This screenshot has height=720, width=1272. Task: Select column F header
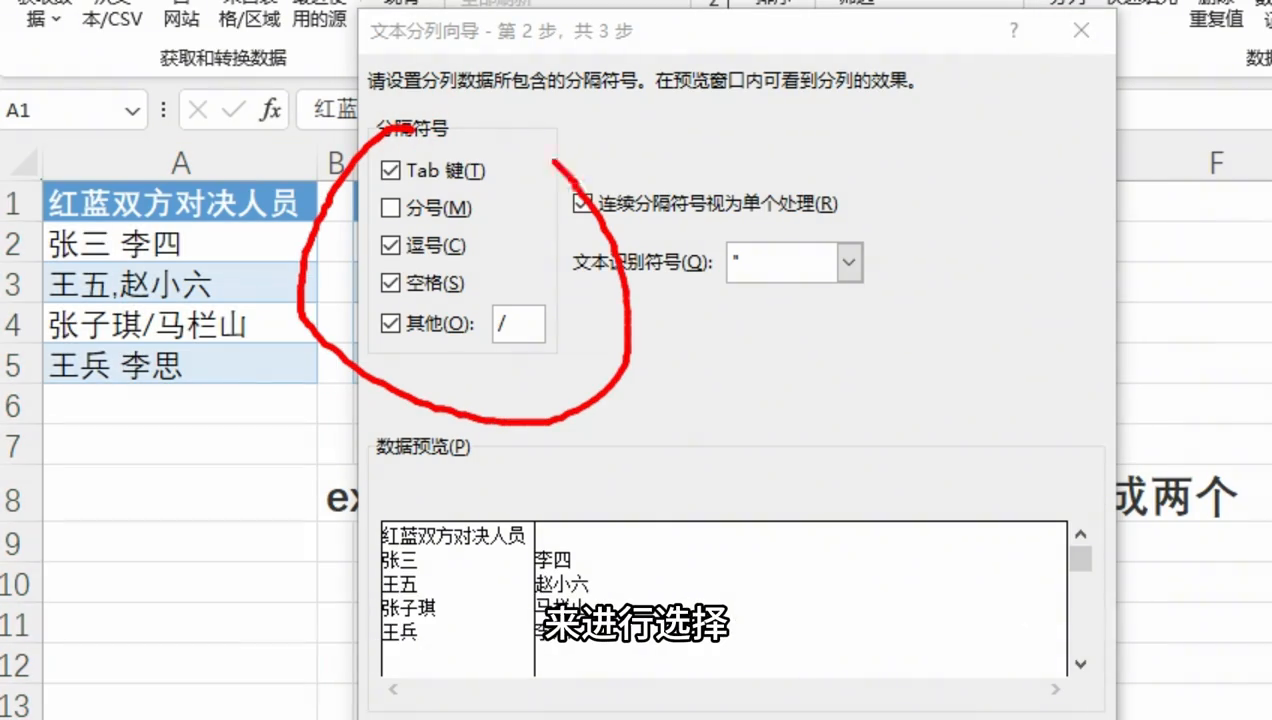pyautogui.click(x=1216, y=162)
